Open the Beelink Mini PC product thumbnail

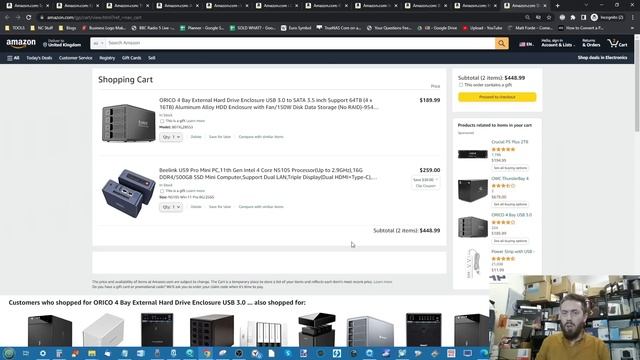coord(128,193)
